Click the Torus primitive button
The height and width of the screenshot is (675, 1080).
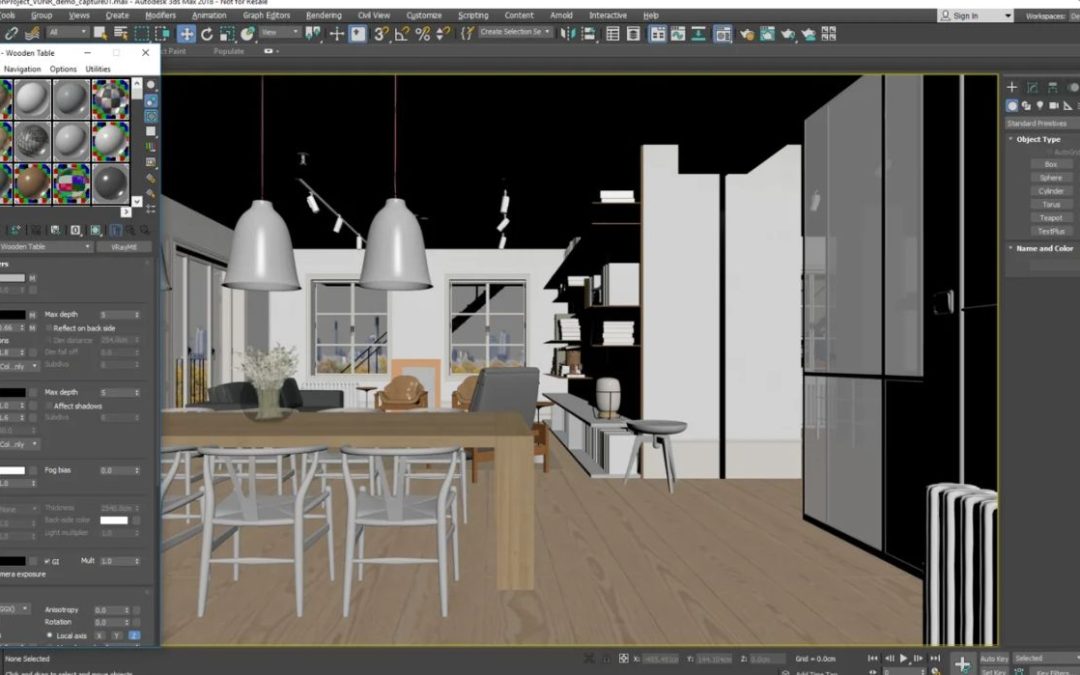point(1051,205)
